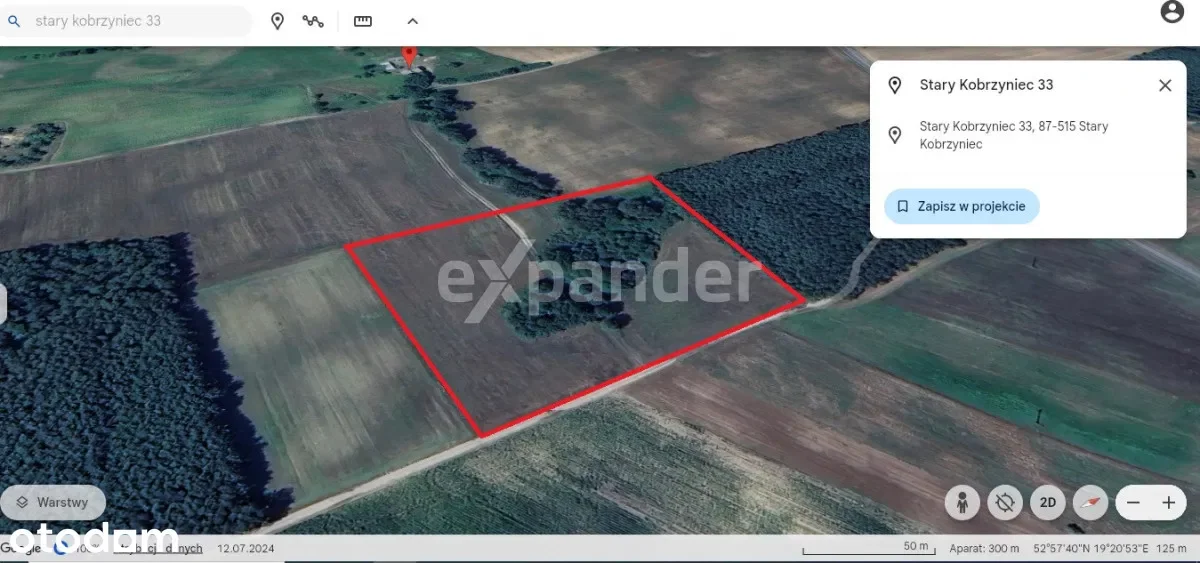Click the full address line in info card

(1013, 135)
